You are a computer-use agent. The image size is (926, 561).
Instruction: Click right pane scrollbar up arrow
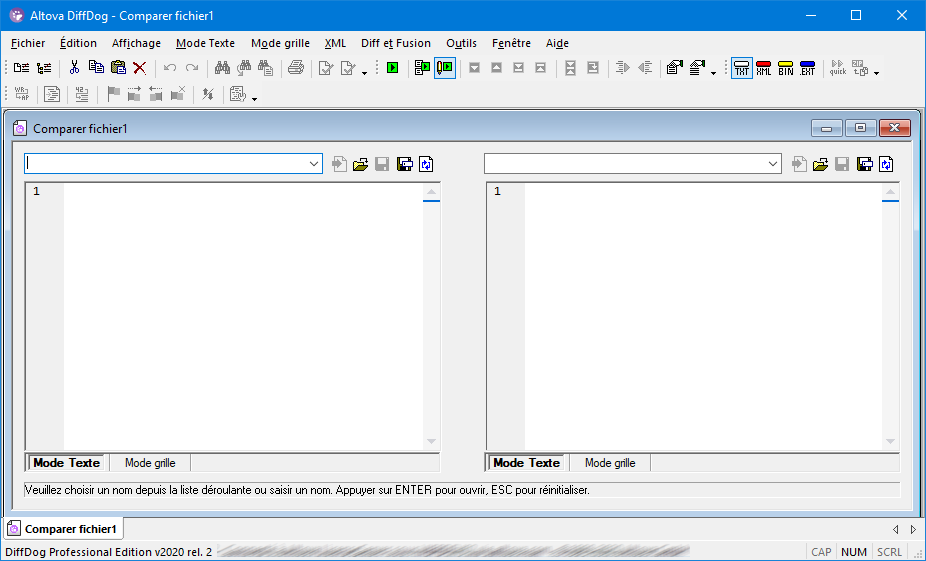coord(891,192)
